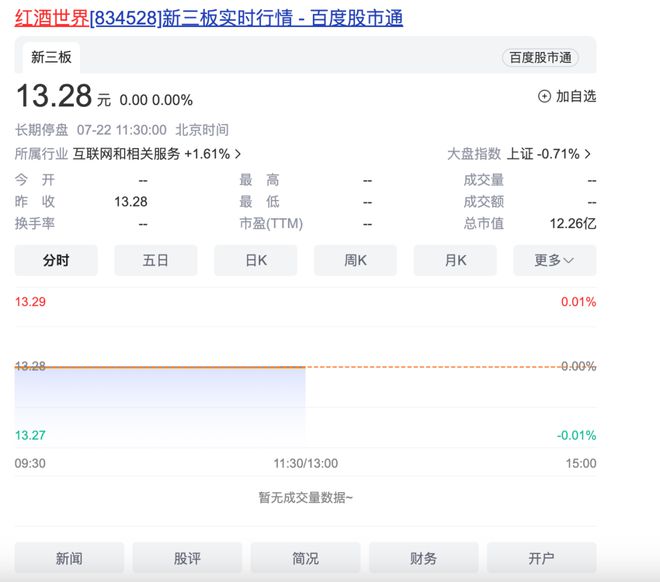Click the 百度股市通 badge
660x582 pixels.
(540, 58)
